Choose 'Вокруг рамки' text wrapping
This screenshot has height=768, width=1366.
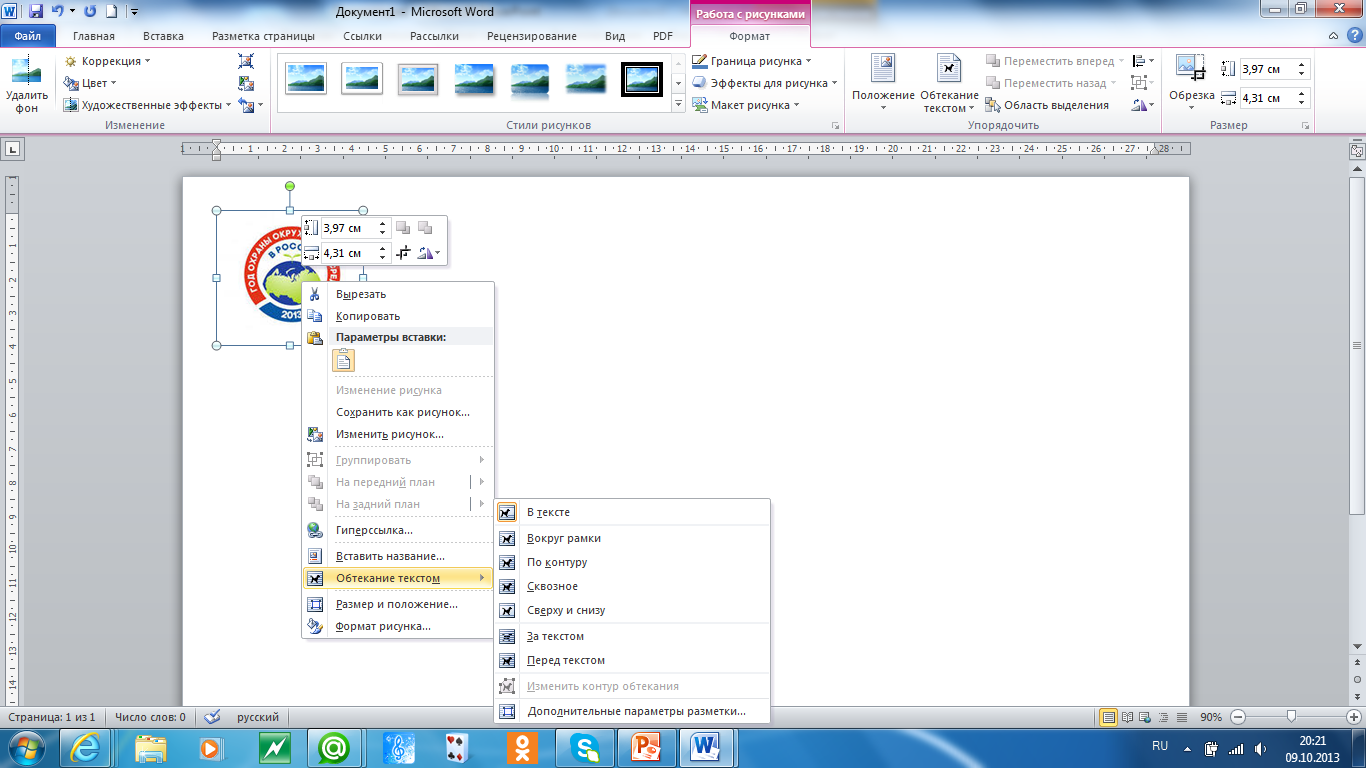pyautogui.click(x=563, y=538)
